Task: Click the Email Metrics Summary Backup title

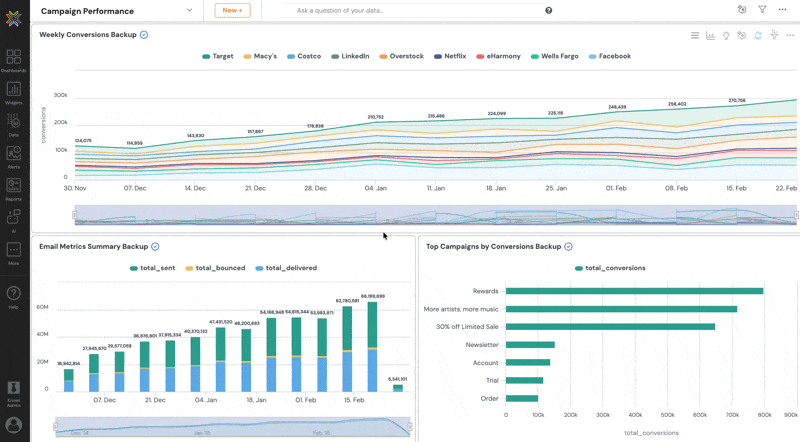Action: 93,247
